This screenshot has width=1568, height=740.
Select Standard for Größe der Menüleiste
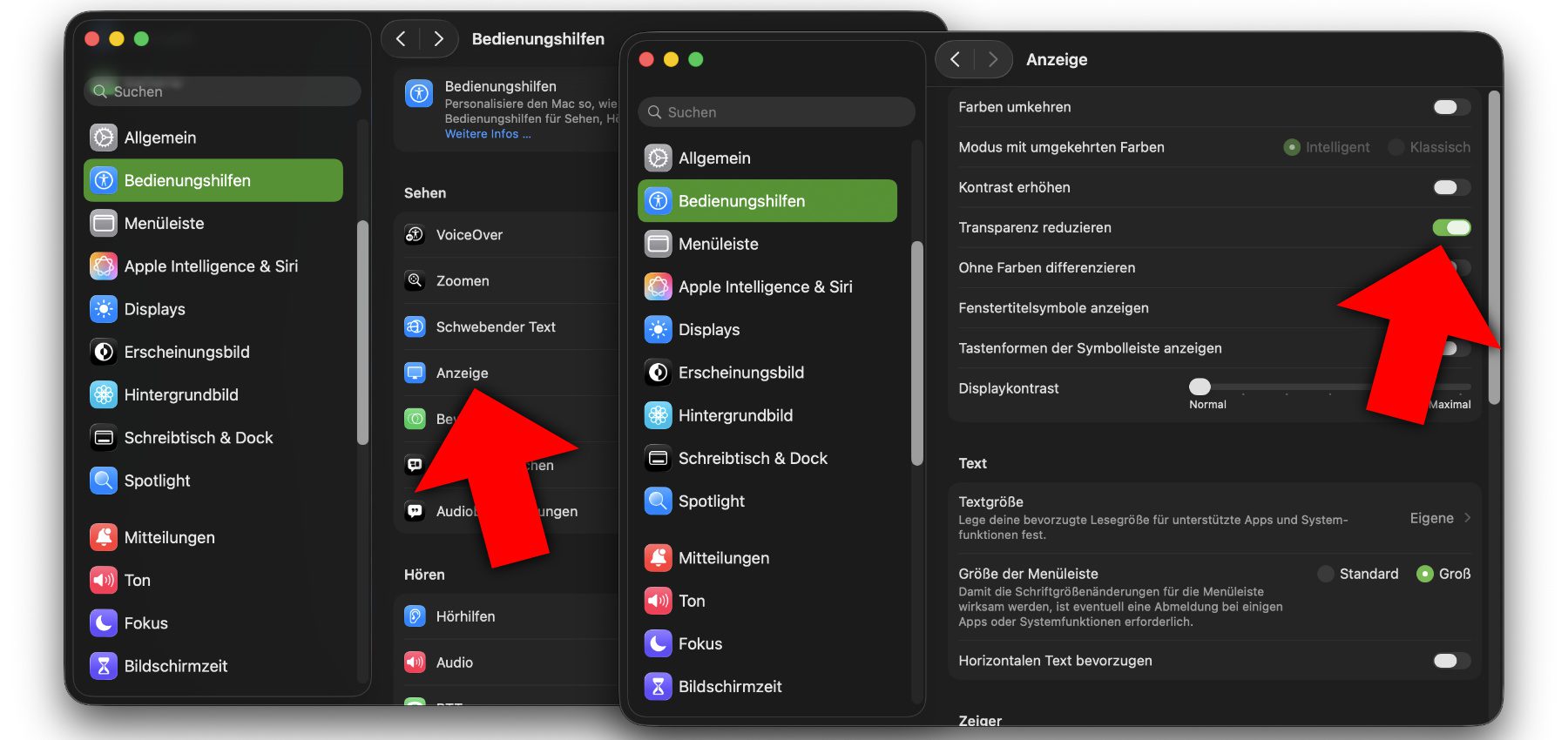(x=1326, y=574)
